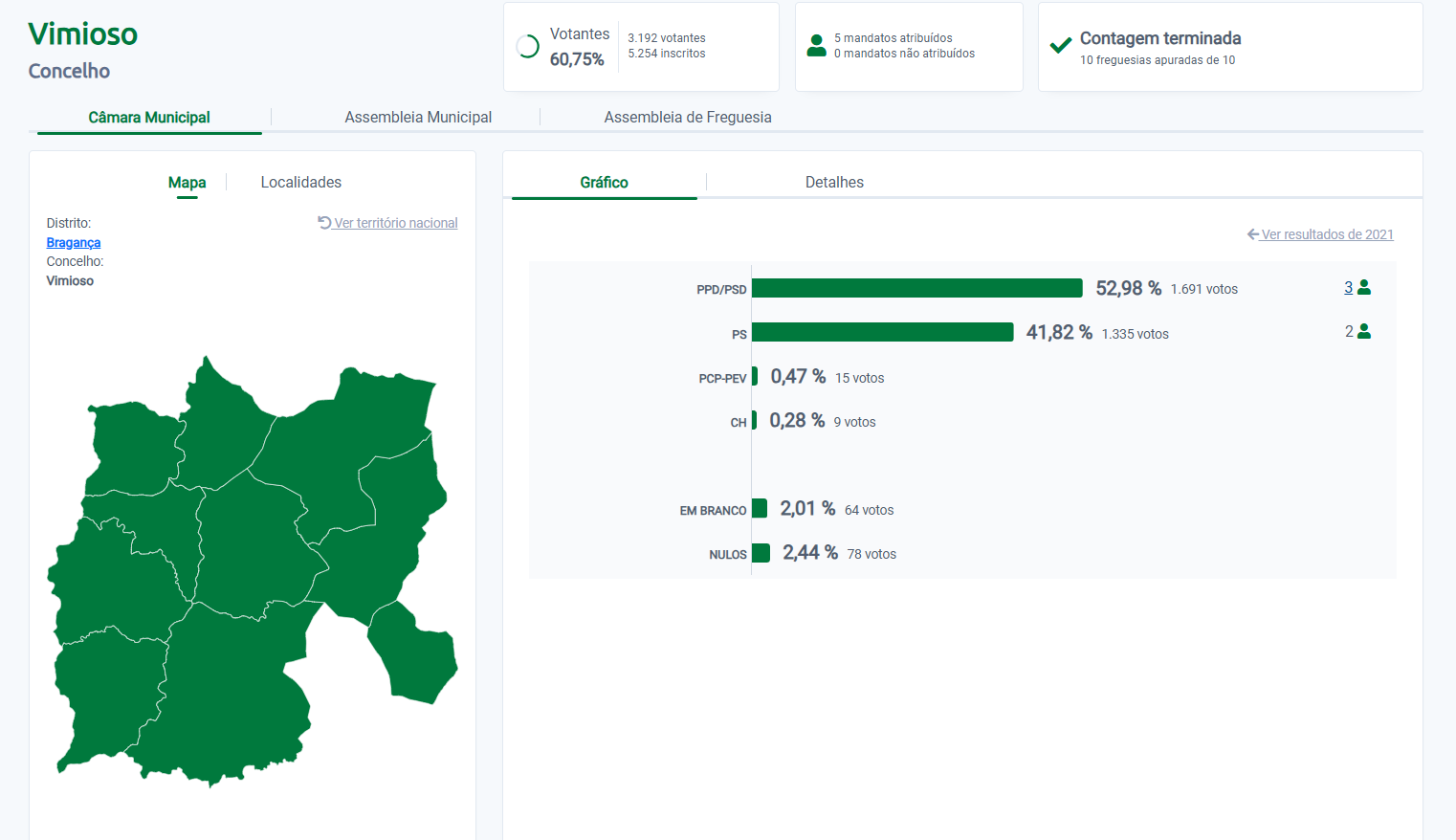Select the Mapa tab

click(x=187, y=182)
